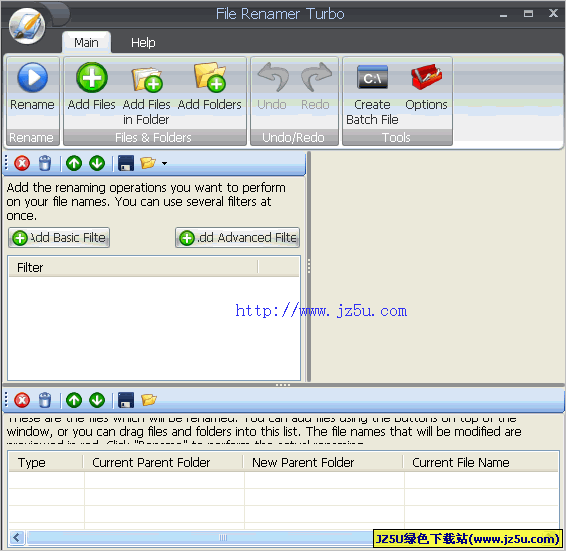Switch to the Help tab
This screenshot has width=566, height=551.
pos(143,43)
